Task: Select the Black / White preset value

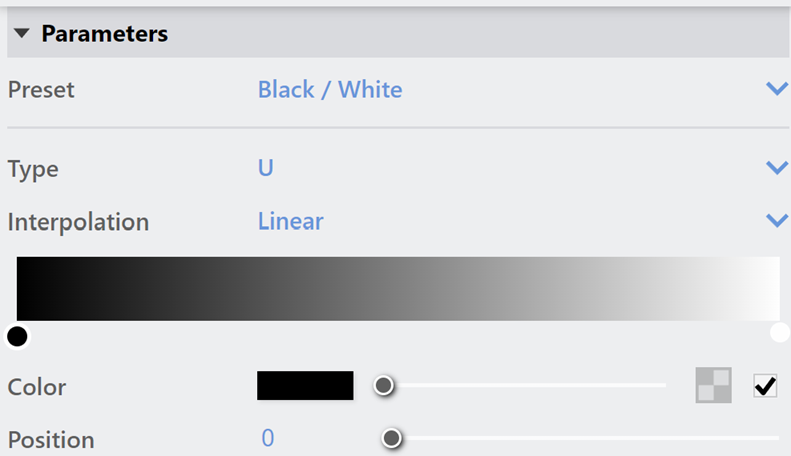Action: pos(330,89)
